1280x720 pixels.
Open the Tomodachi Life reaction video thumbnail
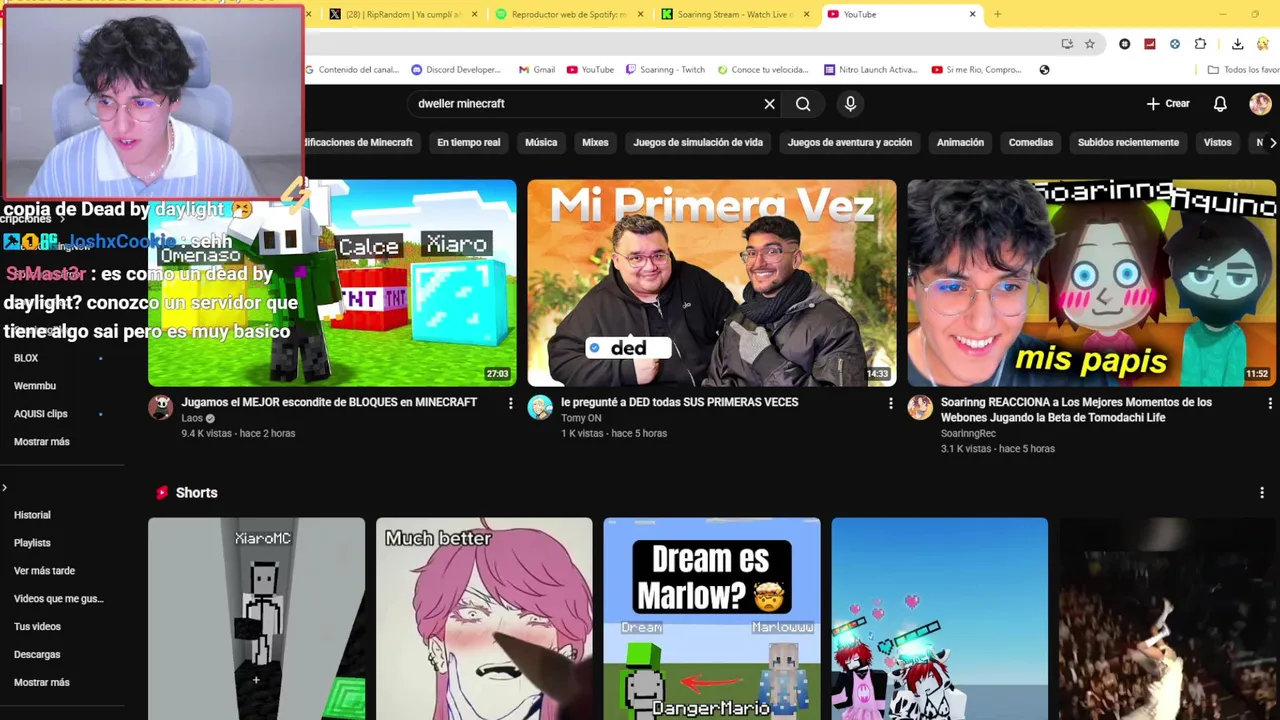(x=1092, y=283)
